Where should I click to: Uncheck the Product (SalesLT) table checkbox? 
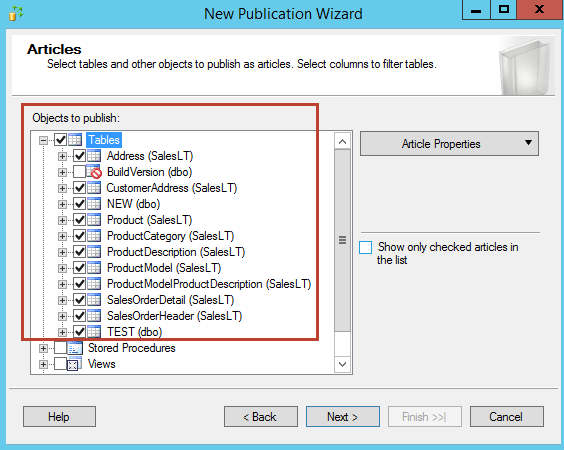pyautogui.click(x=79, y=220)
